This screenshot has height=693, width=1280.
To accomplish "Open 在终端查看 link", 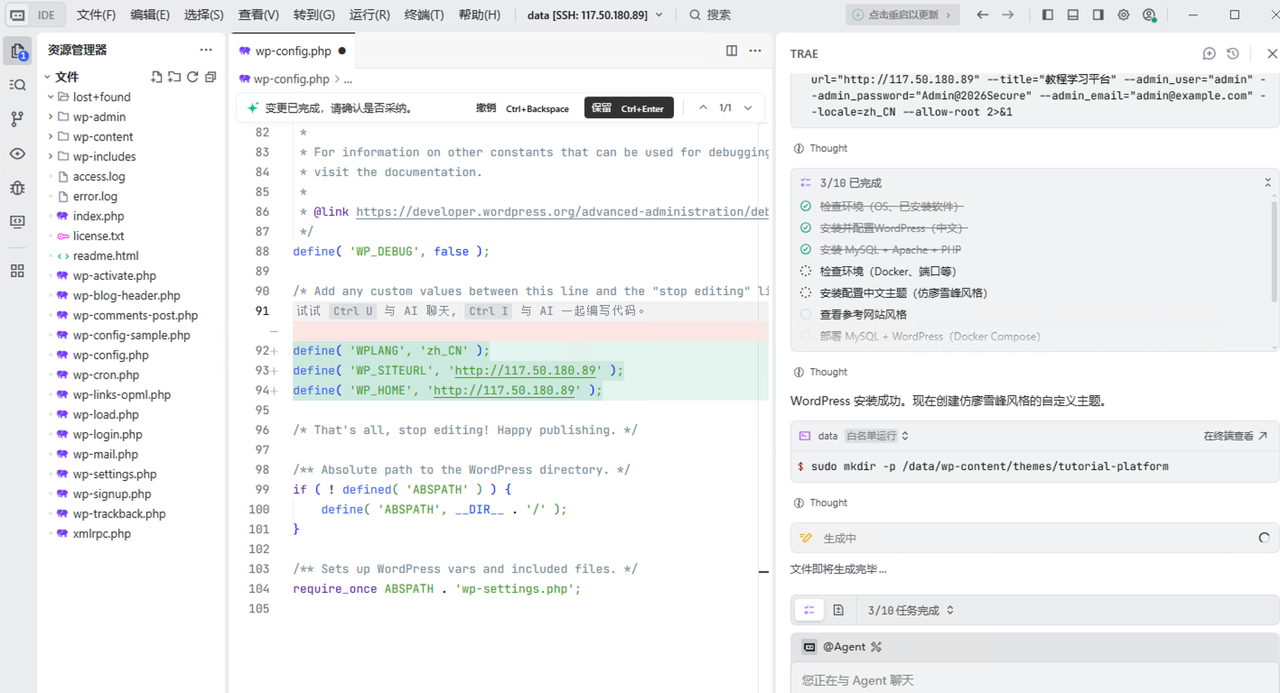I will point(1235,436).
